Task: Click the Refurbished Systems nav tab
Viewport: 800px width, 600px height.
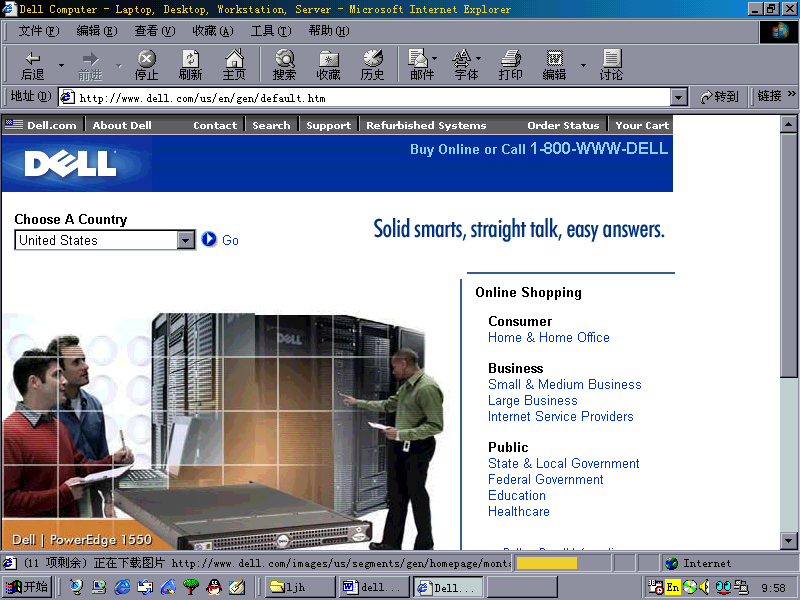Action: coord(426,125)
